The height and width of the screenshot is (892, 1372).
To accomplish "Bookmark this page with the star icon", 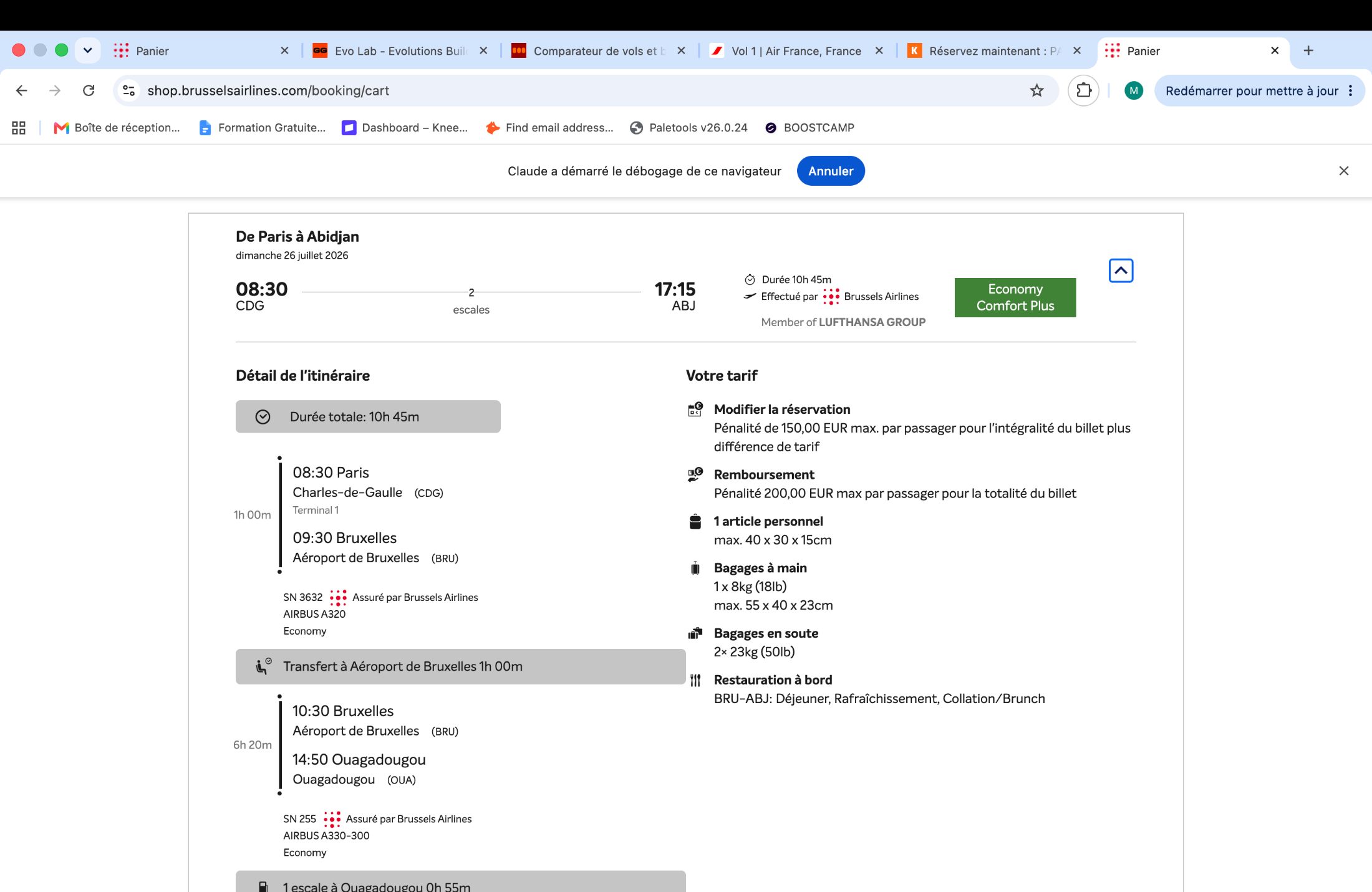I will [1036, 91].
